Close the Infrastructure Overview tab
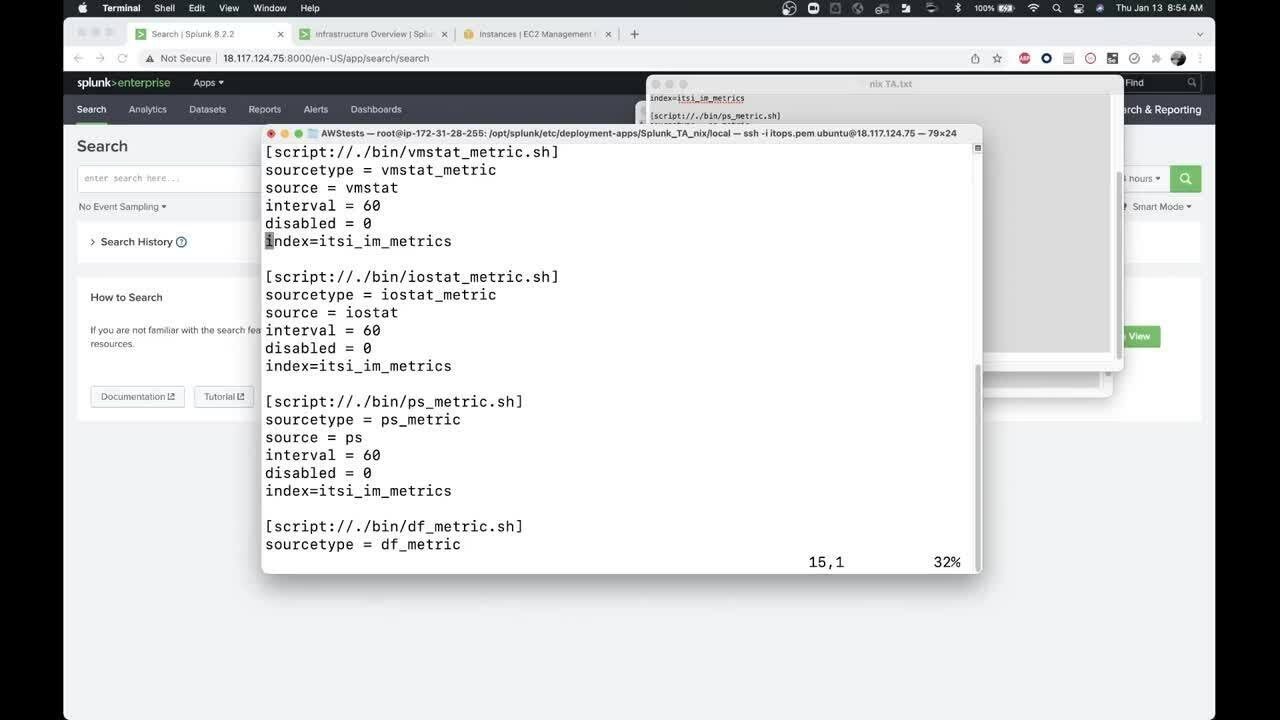 [443, 34]
